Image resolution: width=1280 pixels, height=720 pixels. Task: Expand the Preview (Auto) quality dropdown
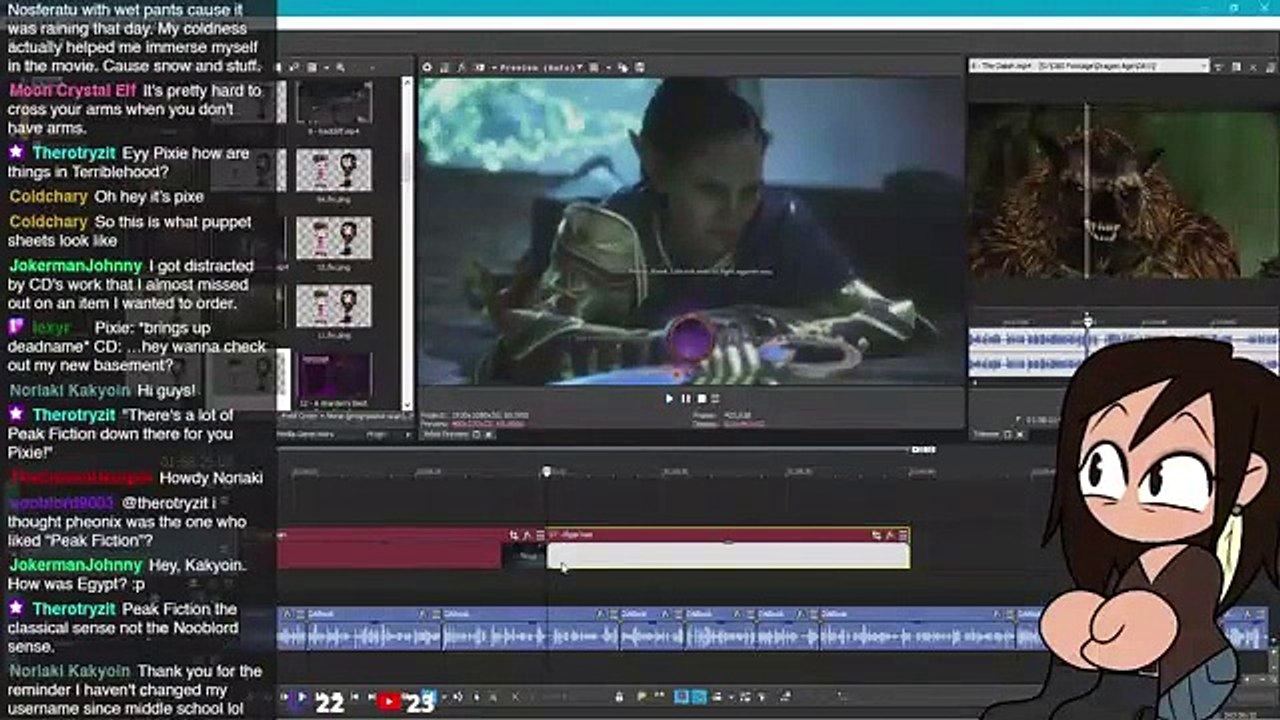537,67
